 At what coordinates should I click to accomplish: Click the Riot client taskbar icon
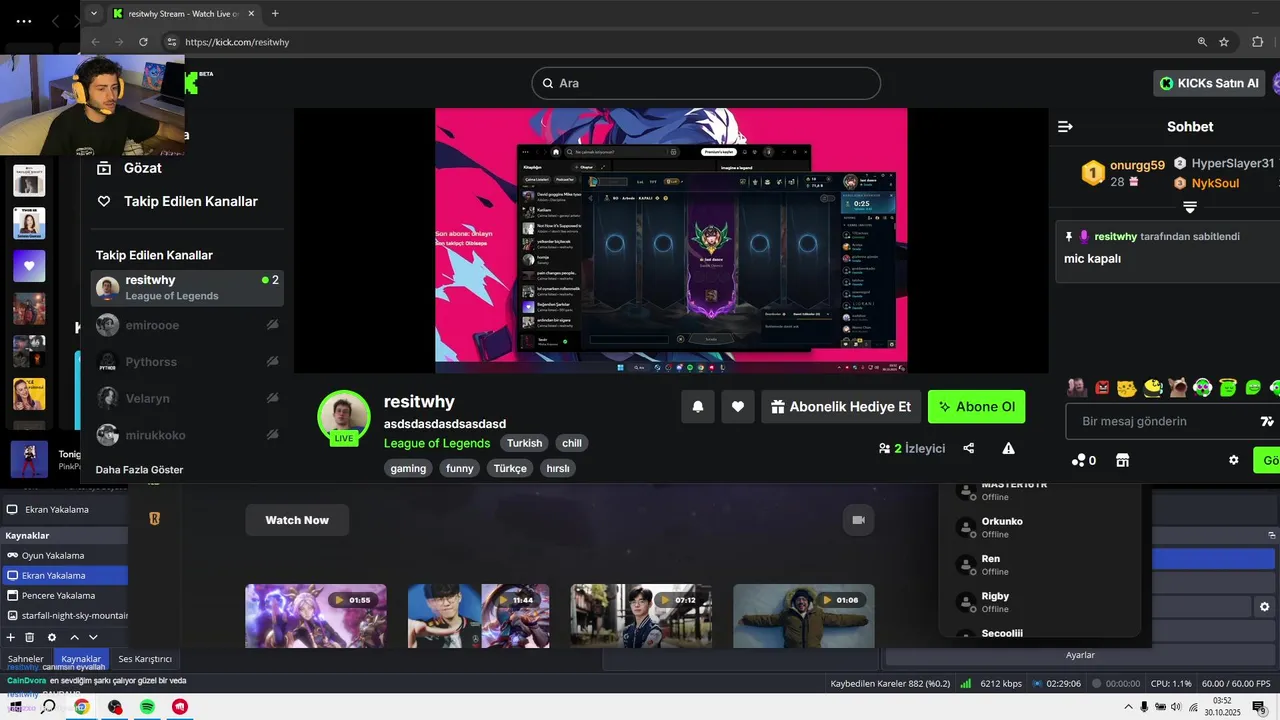click(x=180, y=707)
